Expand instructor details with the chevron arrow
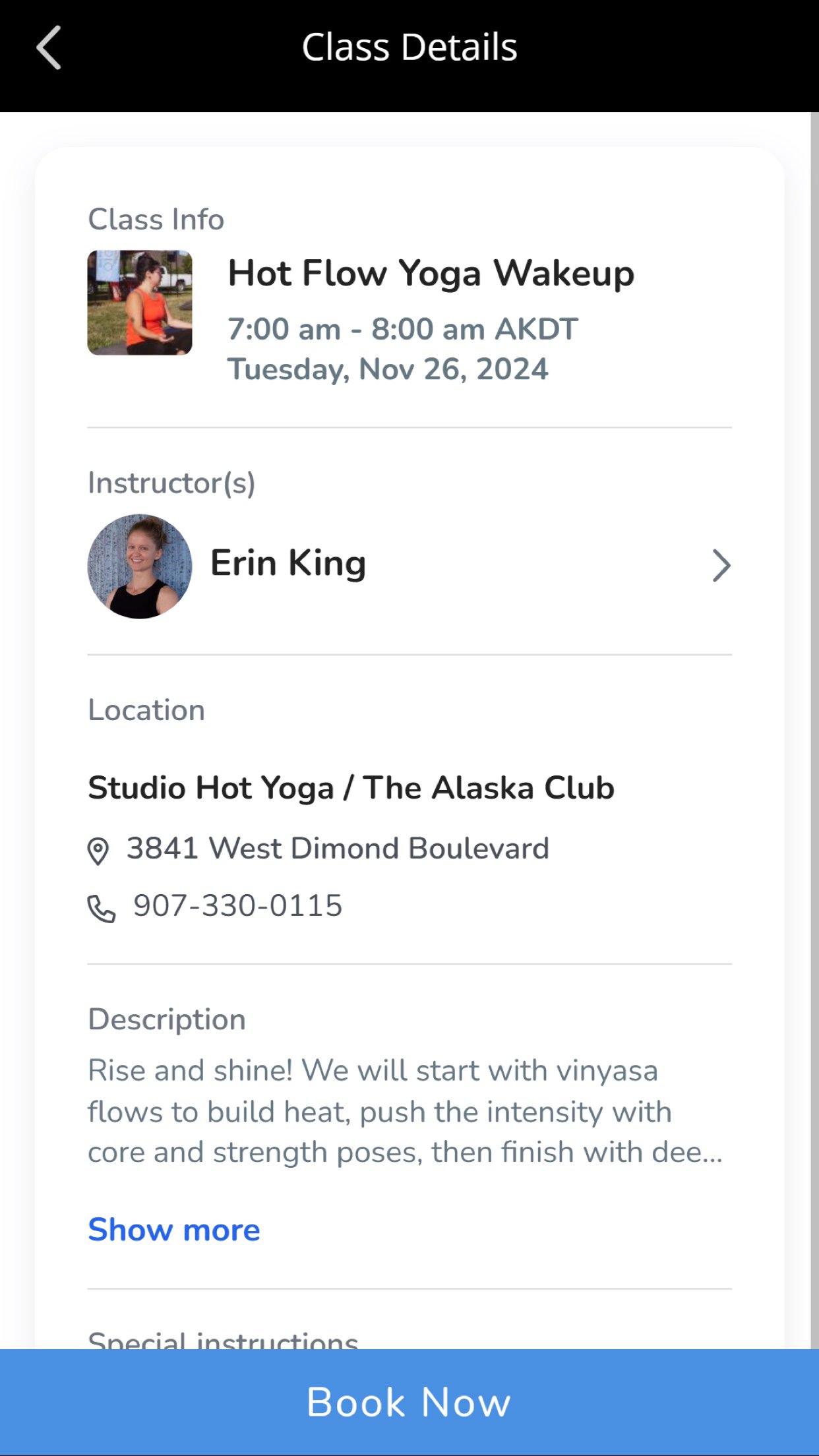Screen dimensions: 819x1456 (721, 566)
